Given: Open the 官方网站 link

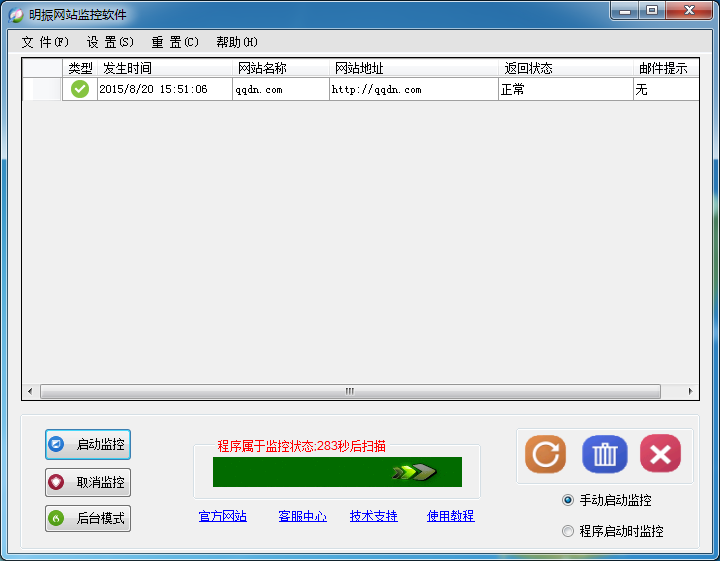Looking at the screenshot, I should (223, 516).
